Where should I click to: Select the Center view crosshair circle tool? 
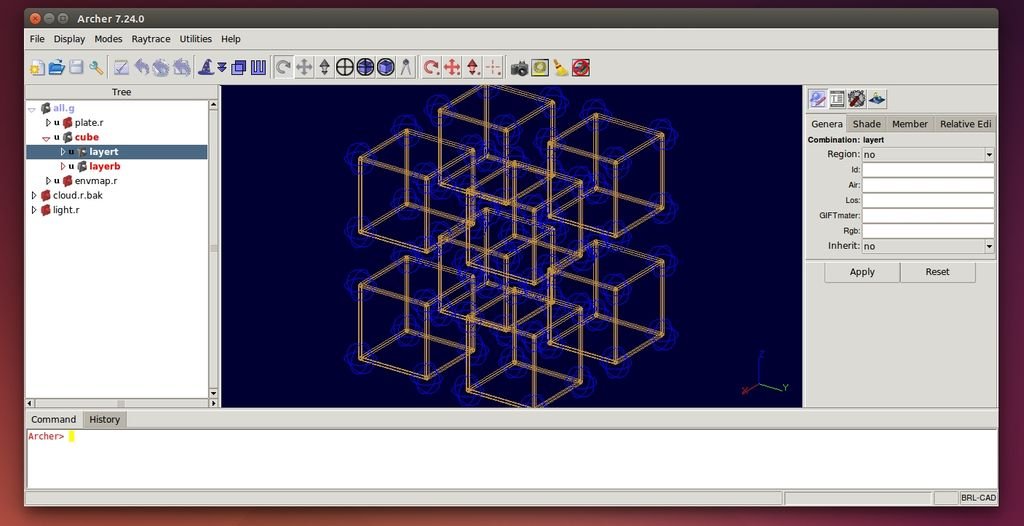pyautogui.click(x=345, y=67)
